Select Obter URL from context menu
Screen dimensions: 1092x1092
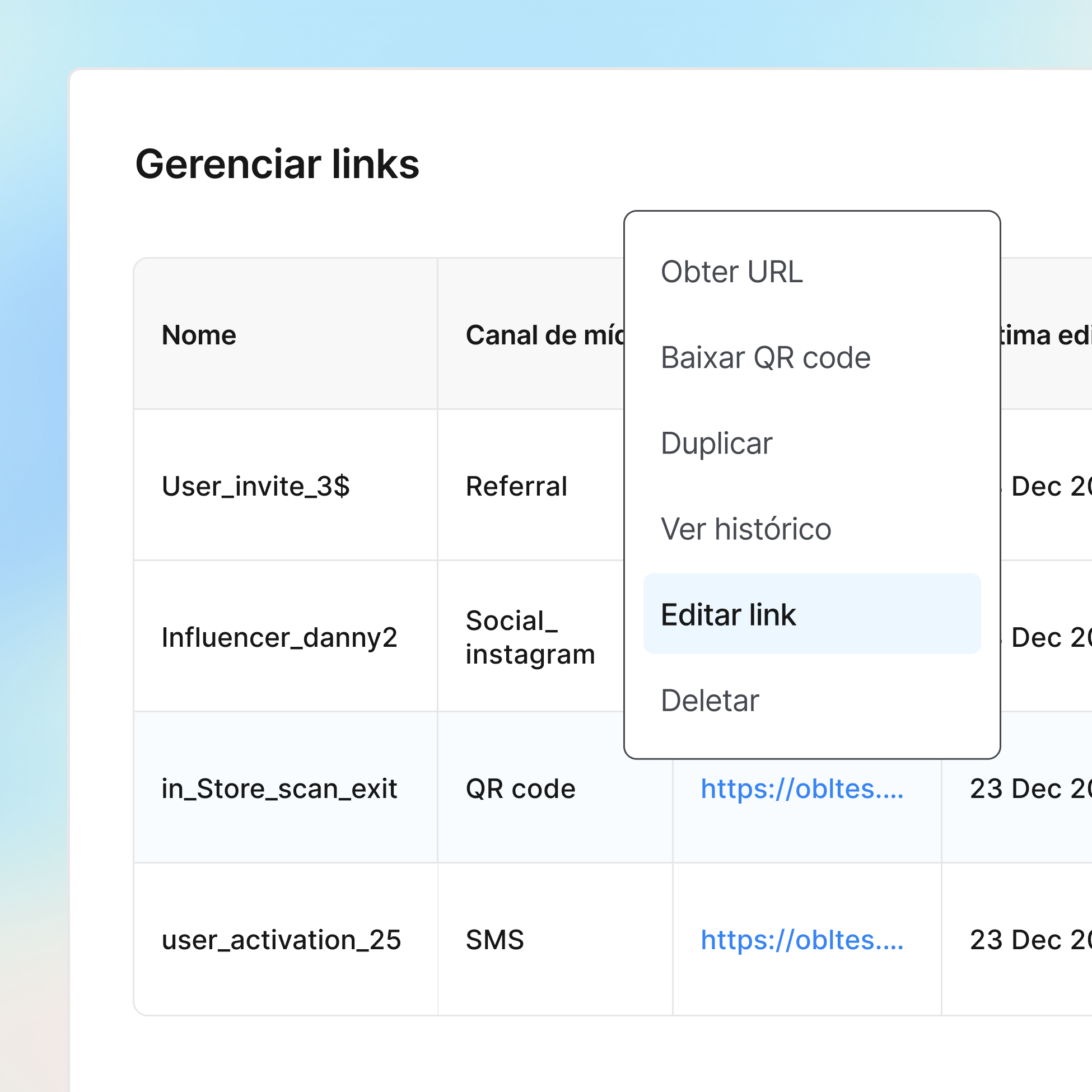[731, 272]
